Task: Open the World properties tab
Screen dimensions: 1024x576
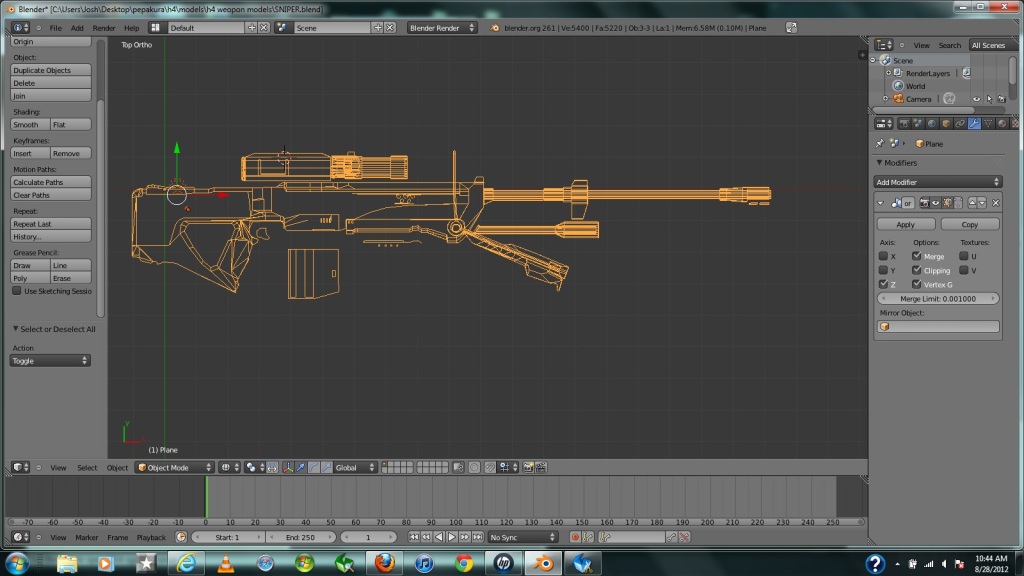Action: [x=932, y=123]
